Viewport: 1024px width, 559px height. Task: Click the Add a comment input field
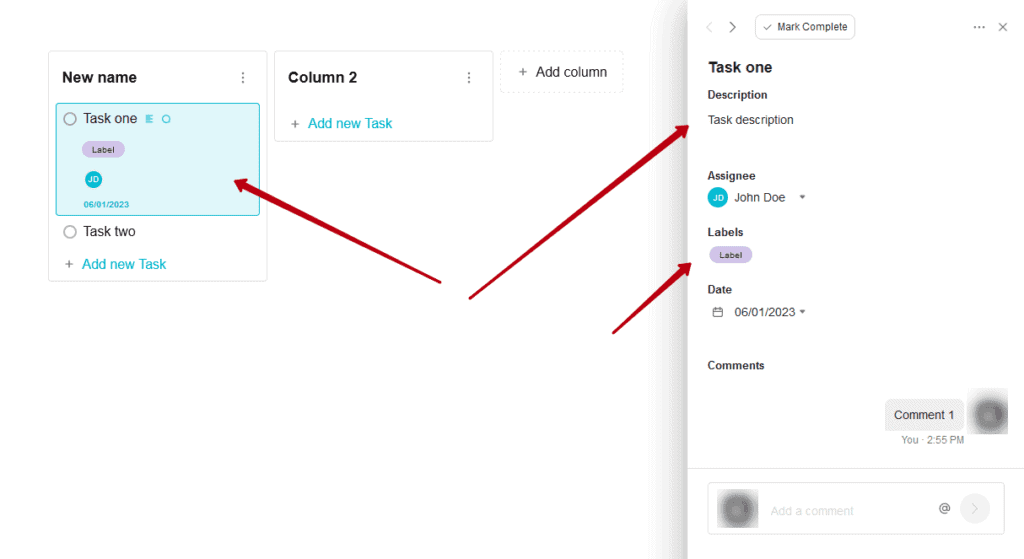click(849, 511)
